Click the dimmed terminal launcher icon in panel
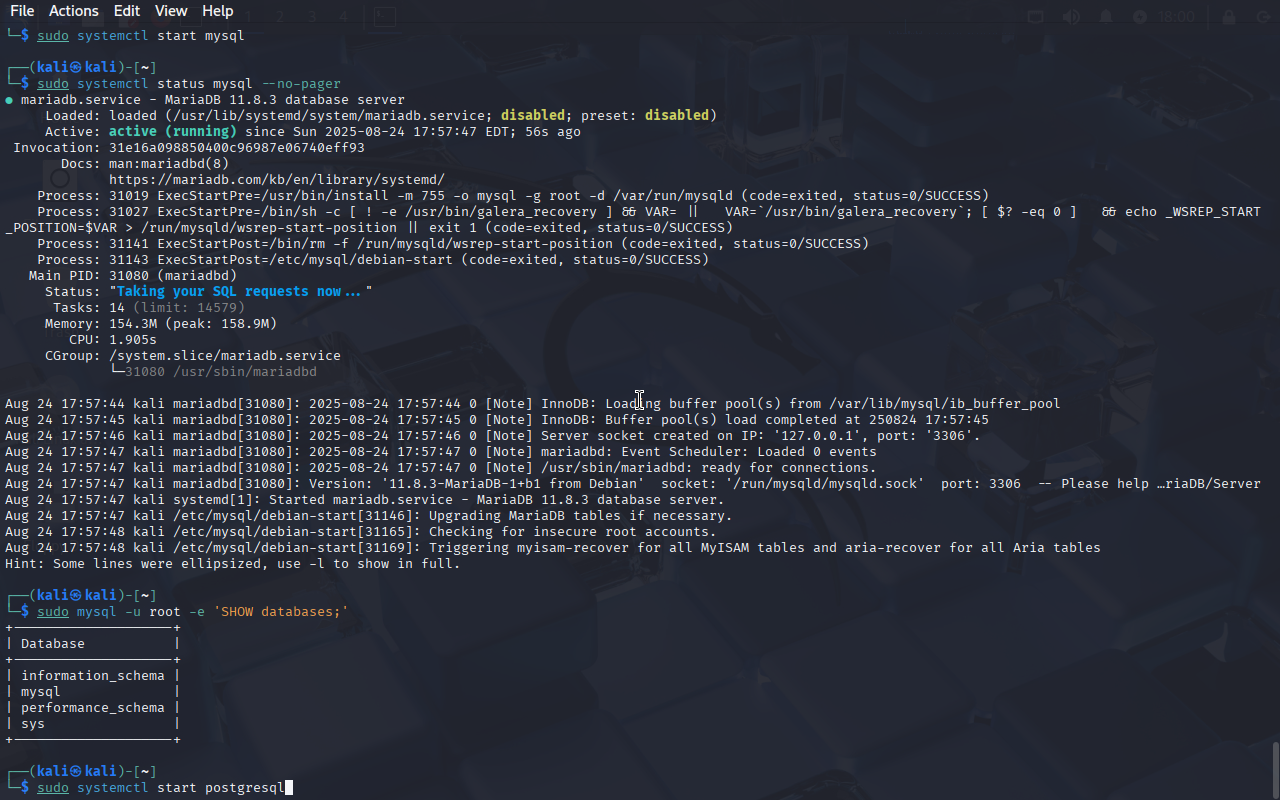The height and width of the screenshot is (800, 1280). tap(385, 17)
